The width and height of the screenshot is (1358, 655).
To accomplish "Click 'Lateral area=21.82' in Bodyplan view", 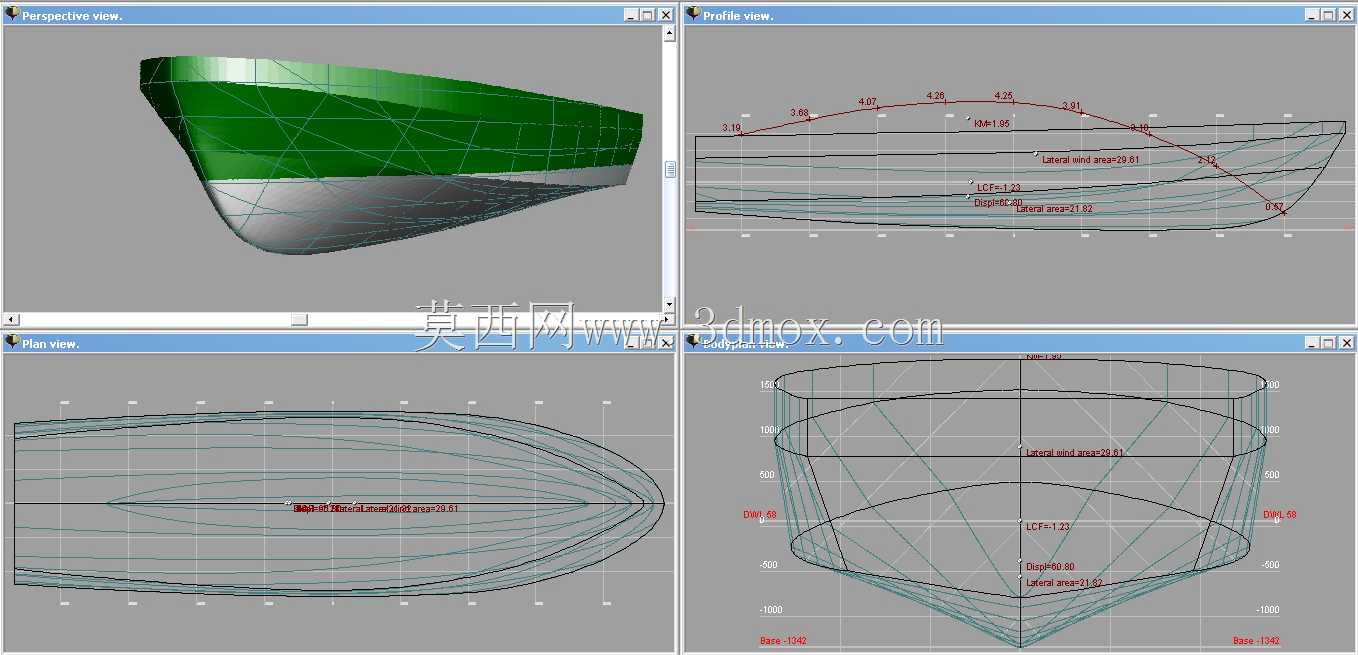I will pyautogui.click(x=1064, y=582).
